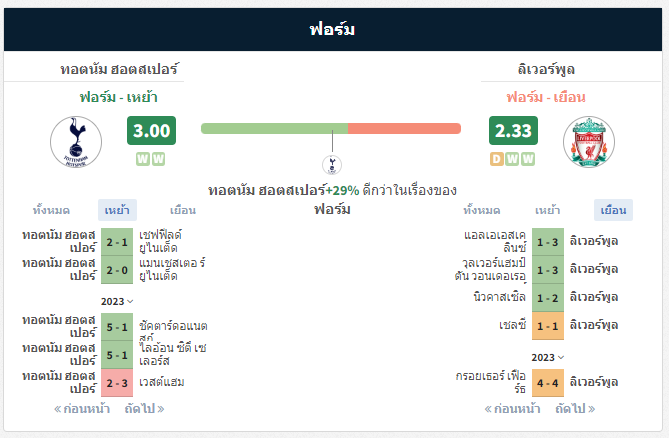
Task: Click Tottenham's 3.00 form rating badge
Action: tap(151, 131)
